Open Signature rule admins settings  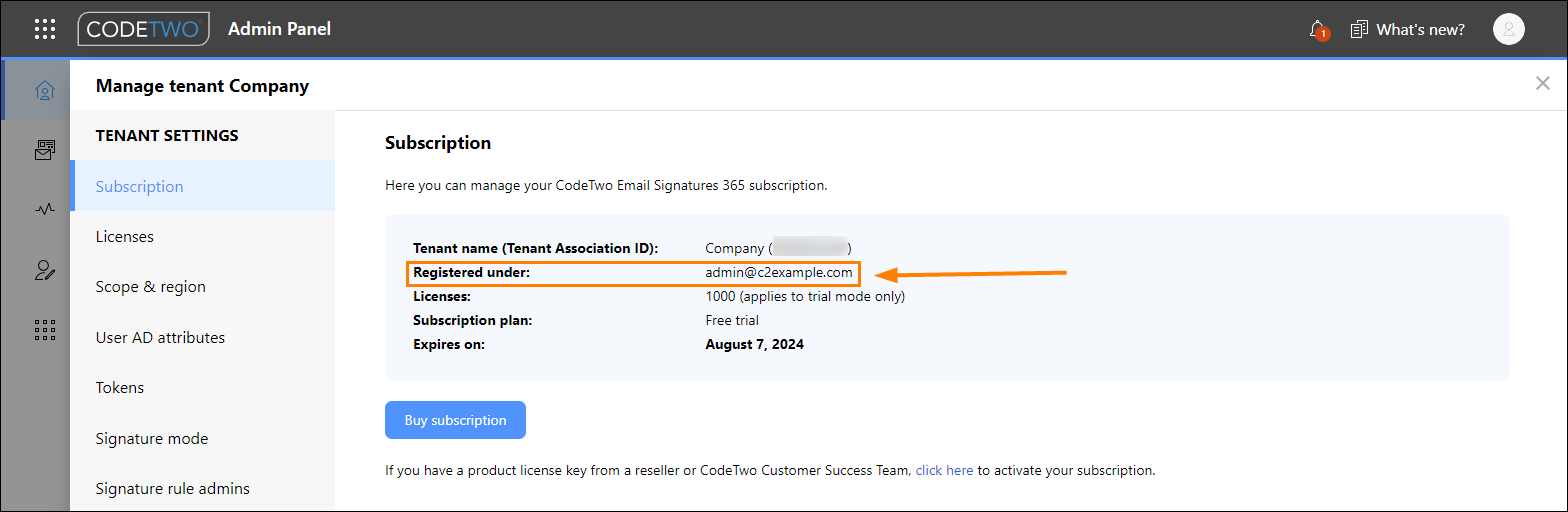coord(202,489)
